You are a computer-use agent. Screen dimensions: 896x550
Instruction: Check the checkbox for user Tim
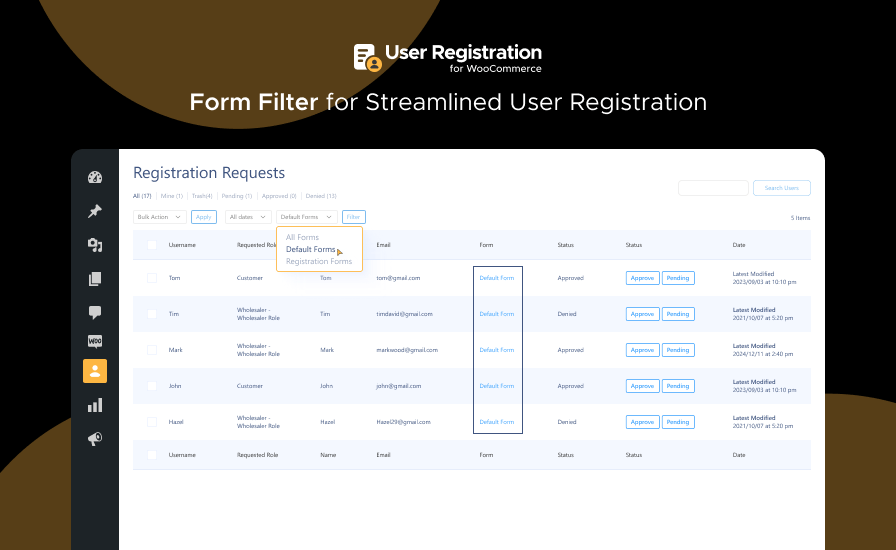click(x=151, y=314)
